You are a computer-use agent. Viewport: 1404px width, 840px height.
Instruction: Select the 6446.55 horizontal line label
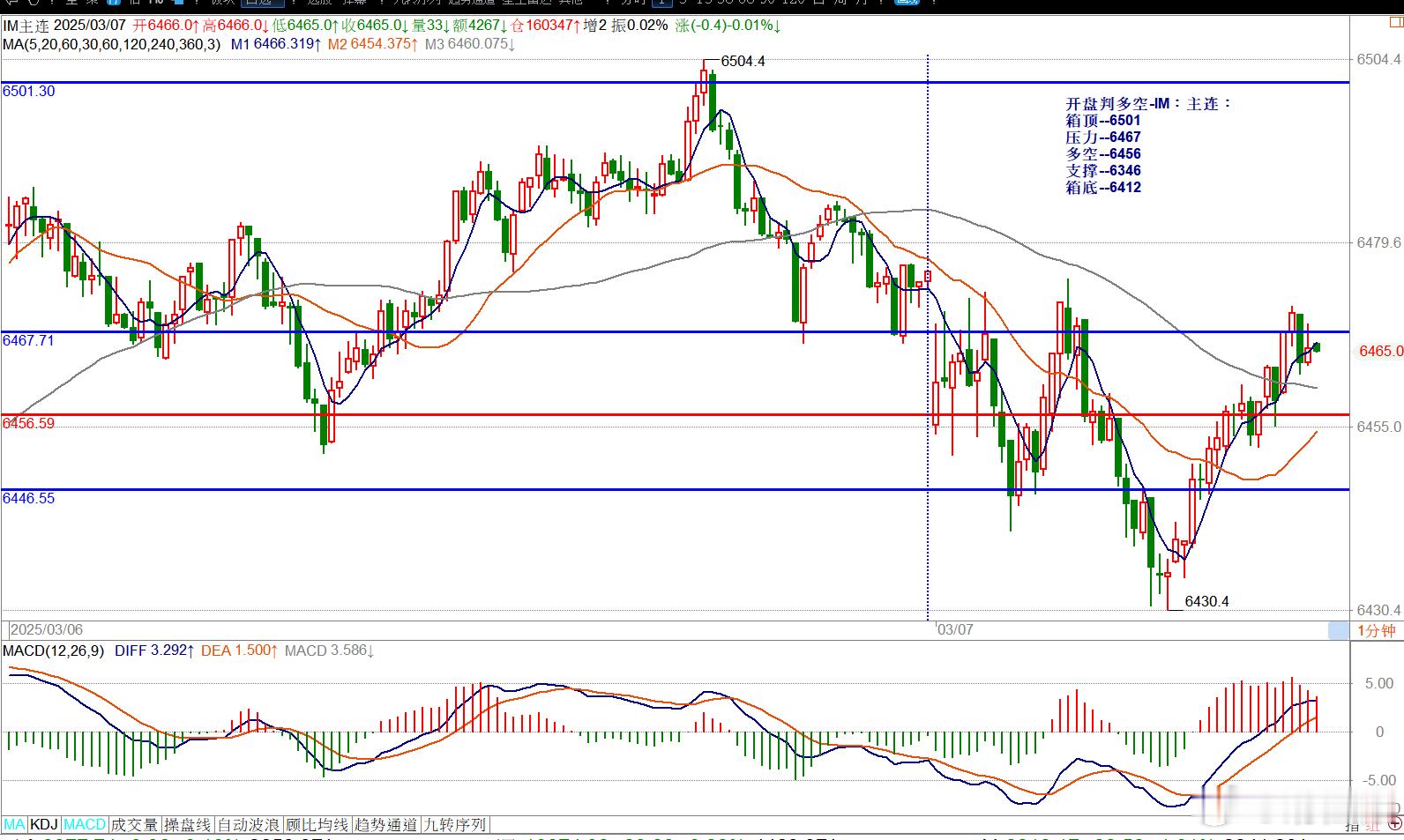click(29, 498)
